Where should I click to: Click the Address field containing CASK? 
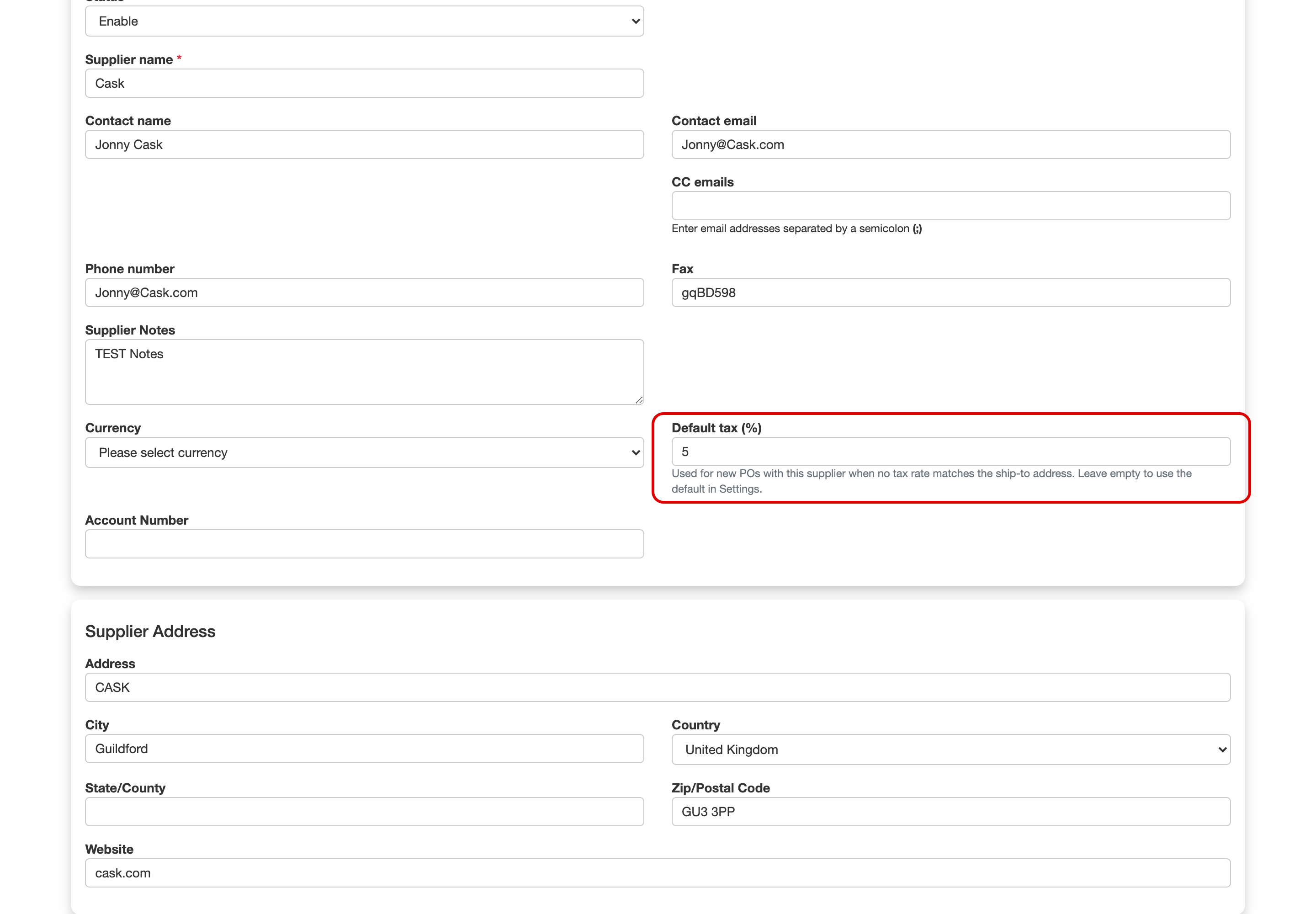click(658, 687)
